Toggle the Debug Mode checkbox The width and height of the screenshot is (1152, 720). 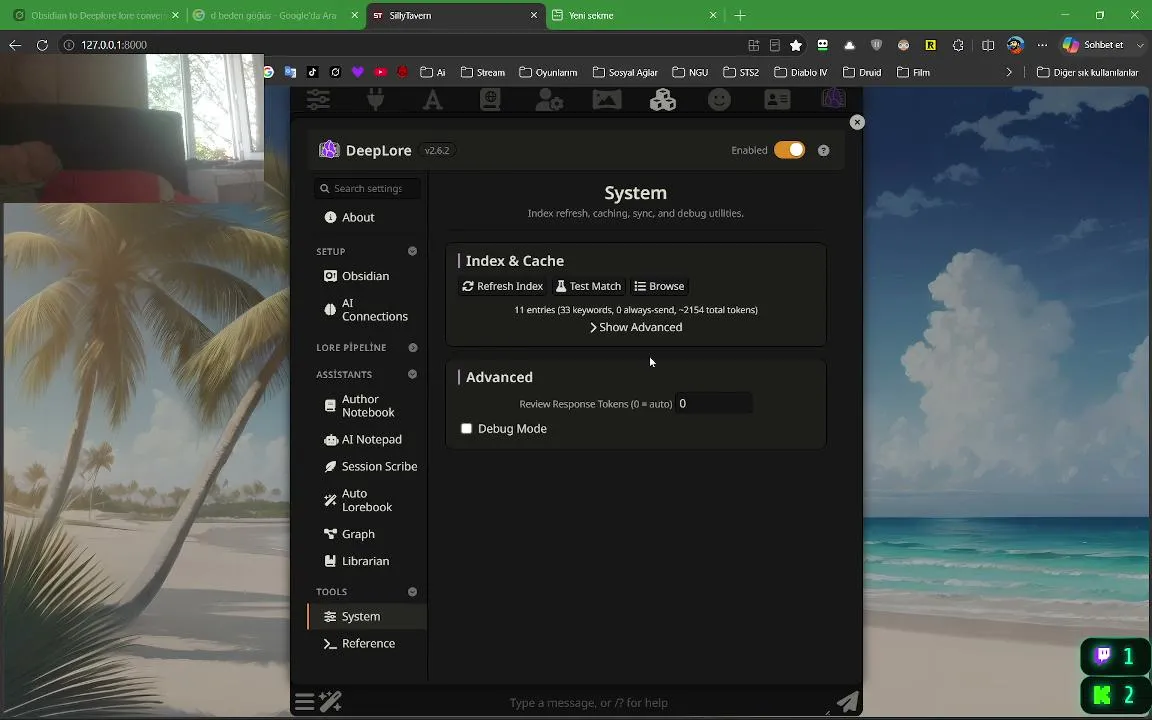point(467,428)
